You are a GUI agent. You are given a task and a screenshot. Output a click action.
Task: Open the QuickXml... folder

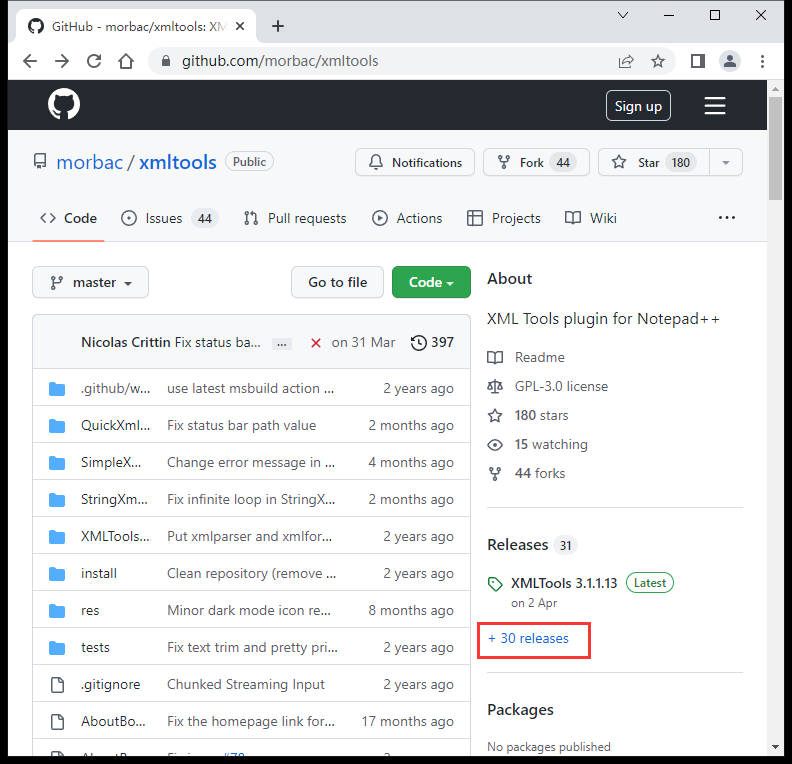click(x=116, y=425)
